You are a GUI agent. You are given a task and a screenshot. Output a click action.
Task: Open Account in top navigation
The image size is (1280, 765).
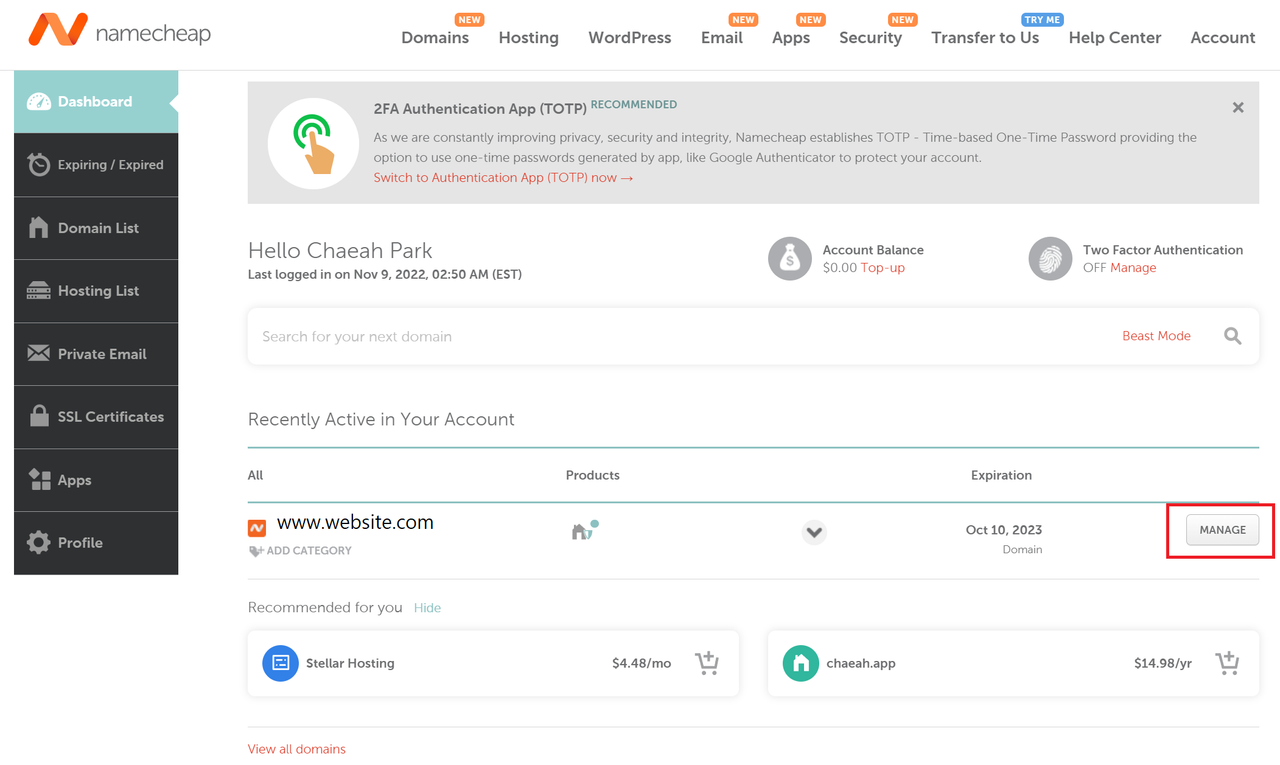point(1223,37)
